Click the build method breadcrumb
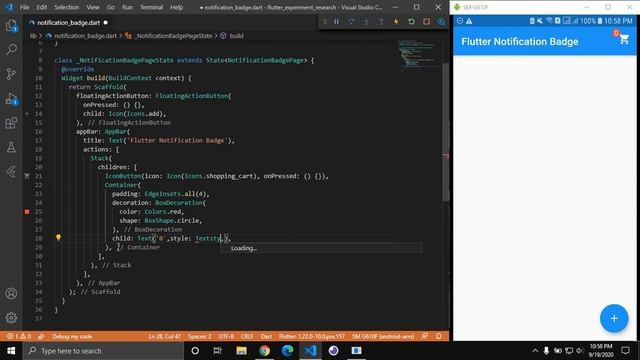Screen dimensions: 640x360 click(x=236, y=36)
